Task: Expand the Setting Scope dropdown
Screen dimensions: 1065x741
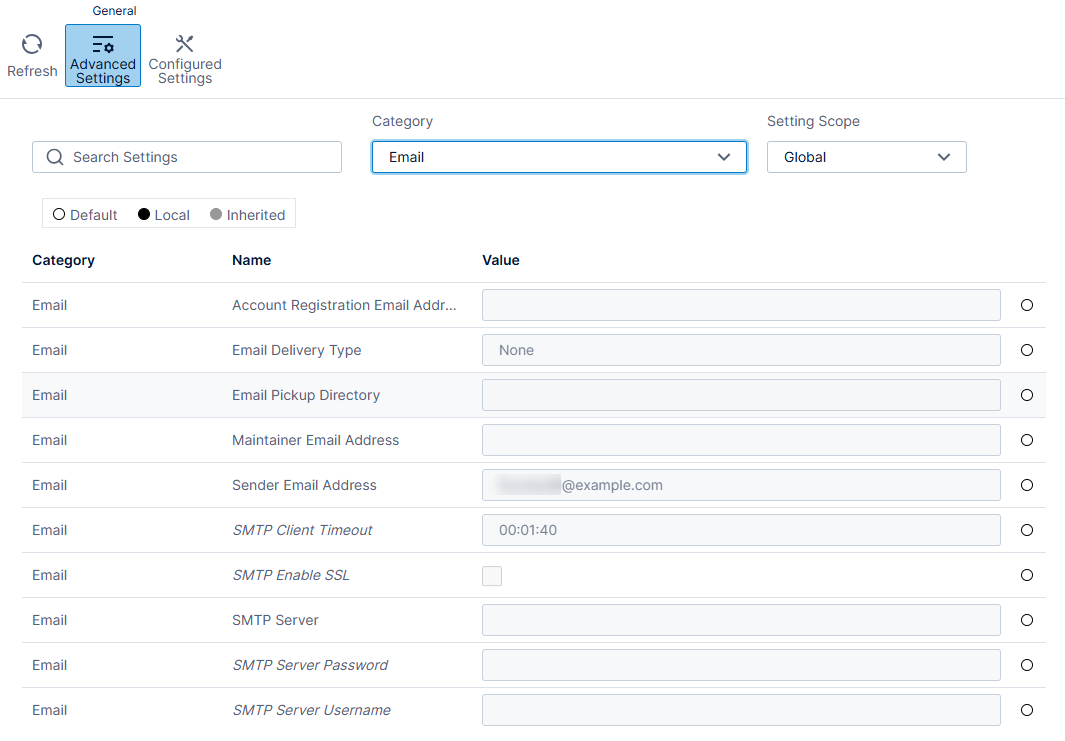Action: [x=866, y=157]
